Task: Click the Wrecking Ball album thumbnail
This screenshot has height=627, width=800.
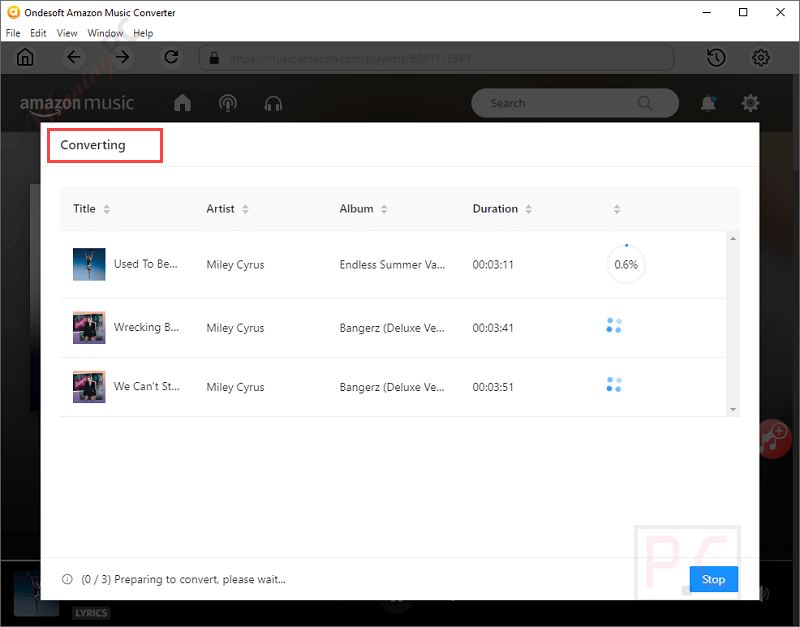Action: [x=89, y=328]
